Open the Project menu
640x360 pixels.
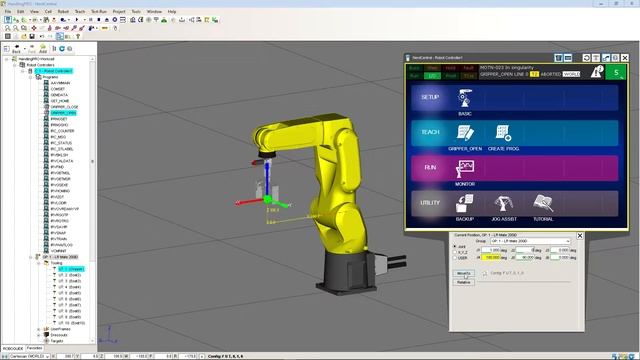pyautogui.click(x=119, y=11)
